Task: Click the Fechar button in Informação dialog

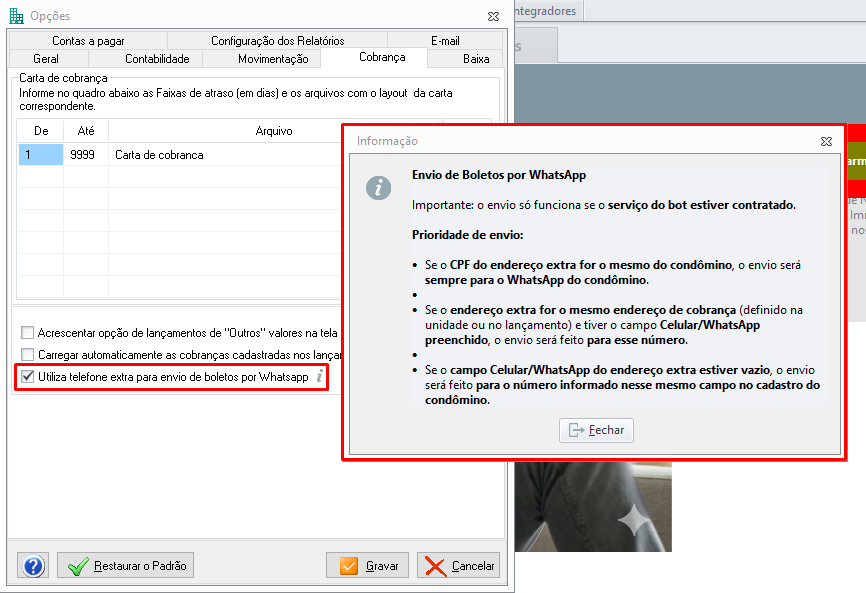Action: (x=596, y=430)
